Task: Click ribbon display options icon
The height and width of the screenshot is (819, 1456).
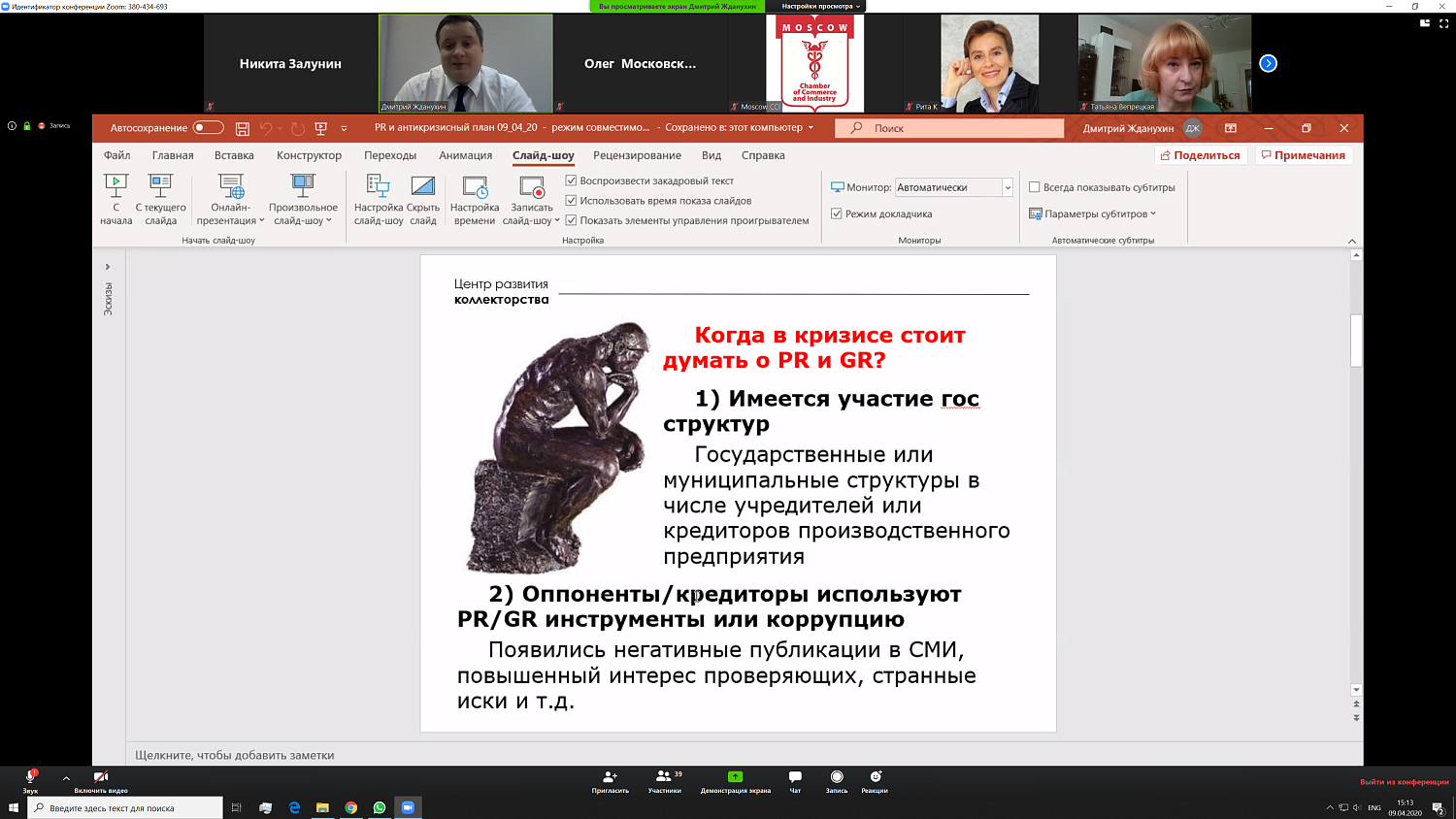Action: tap(1231, 128)
